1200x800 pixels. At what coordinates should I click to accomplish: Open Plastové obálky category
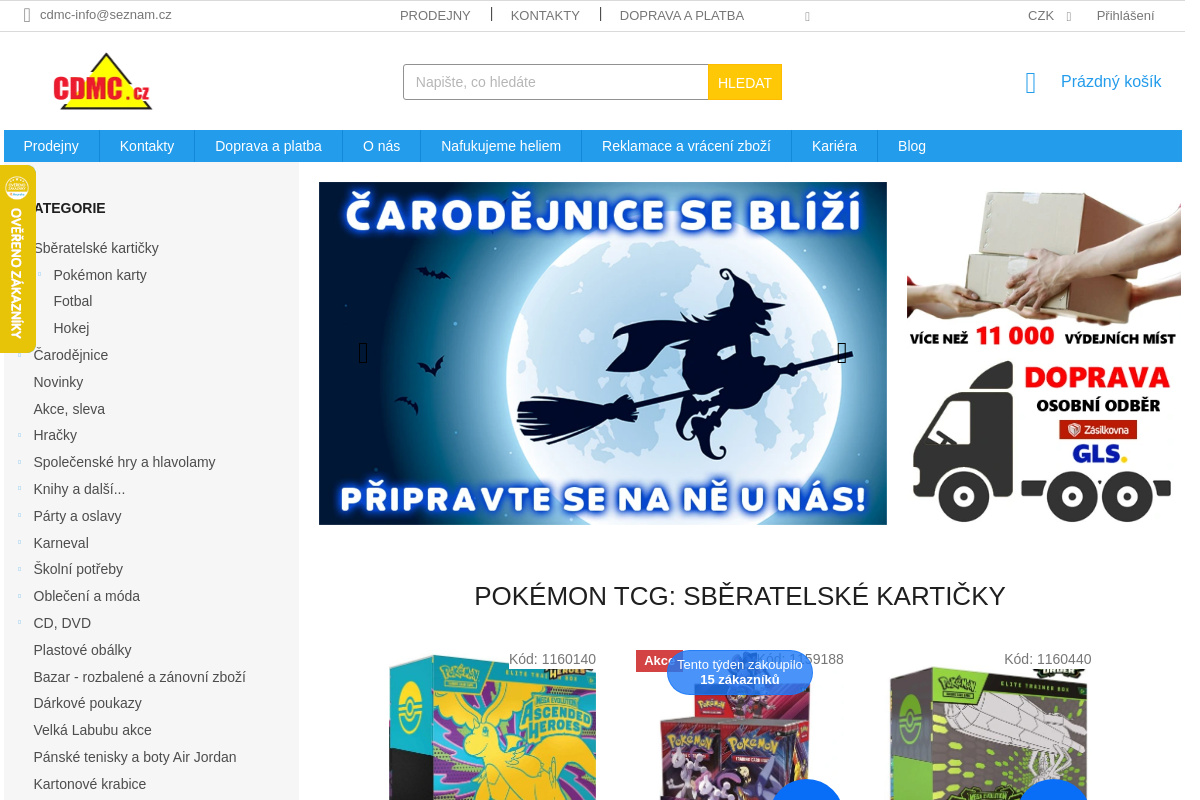click(x=82, y=650)
